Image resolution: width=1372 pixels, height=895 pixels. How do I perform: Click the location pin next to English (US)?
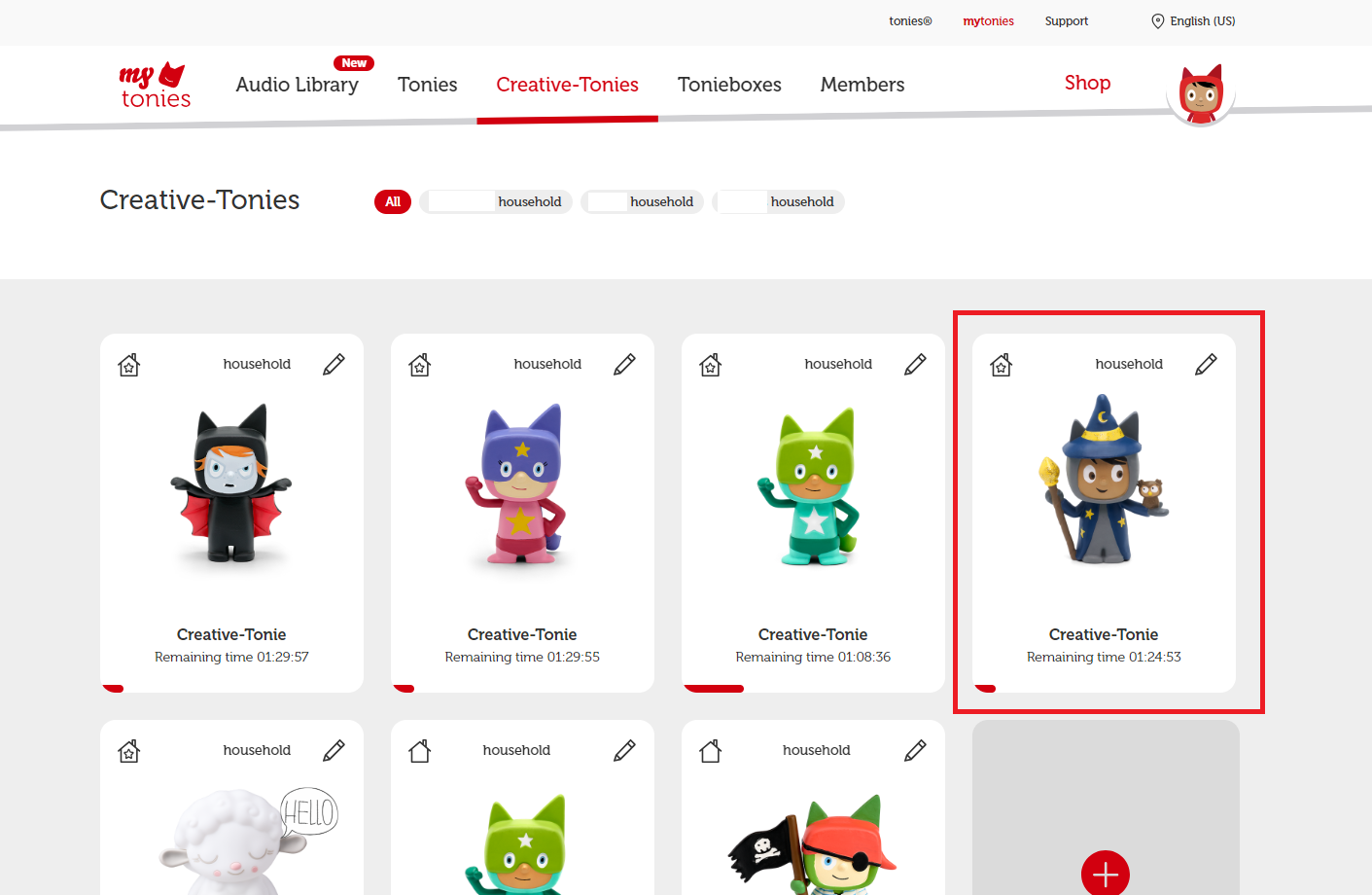pos(1157,21)
